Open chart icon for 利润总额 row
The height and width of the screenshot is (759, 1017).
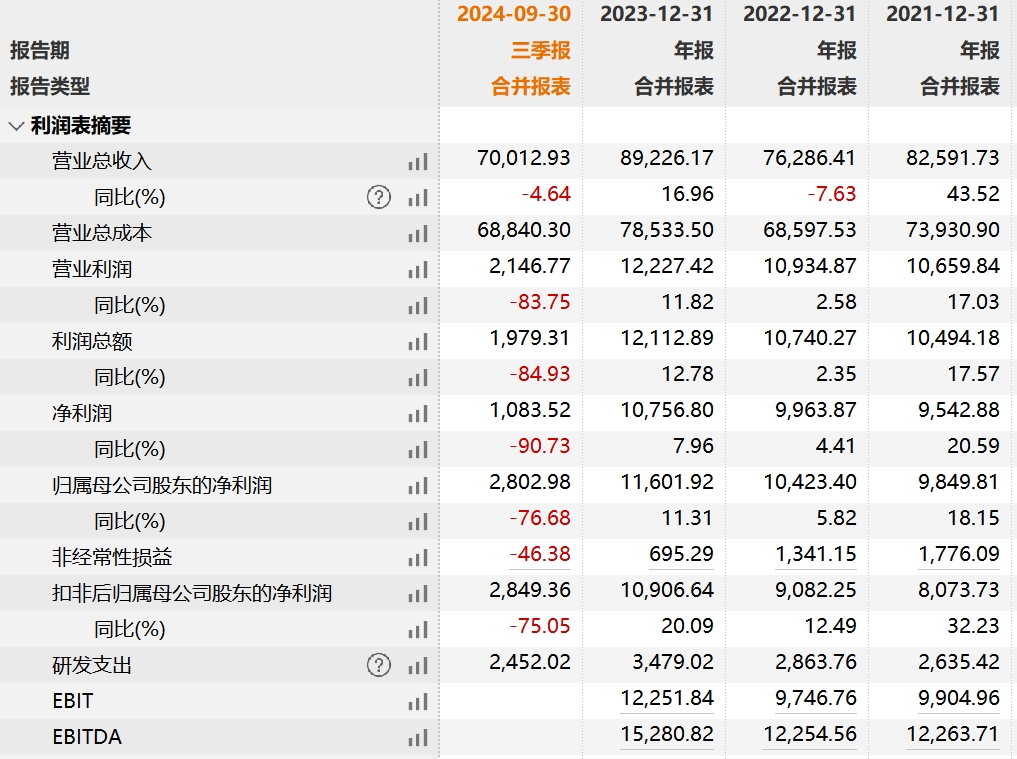tap(418, 341)
